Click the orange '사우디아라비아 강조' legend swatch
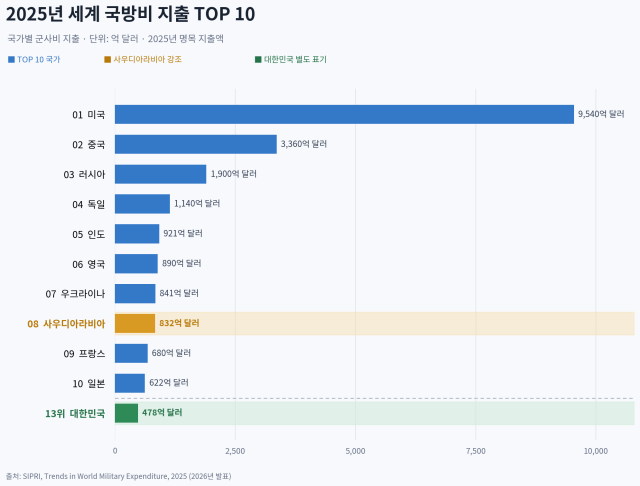 [x=108, y=60]
